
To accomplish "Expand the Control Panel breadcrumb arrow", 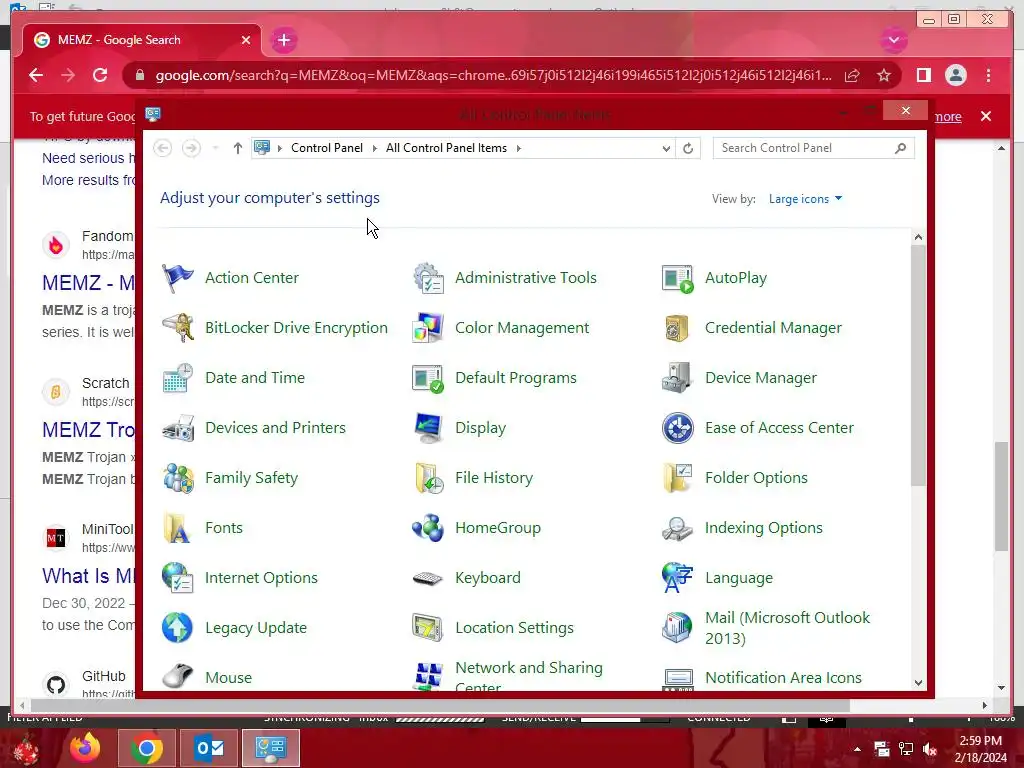I will coord(375,148).
